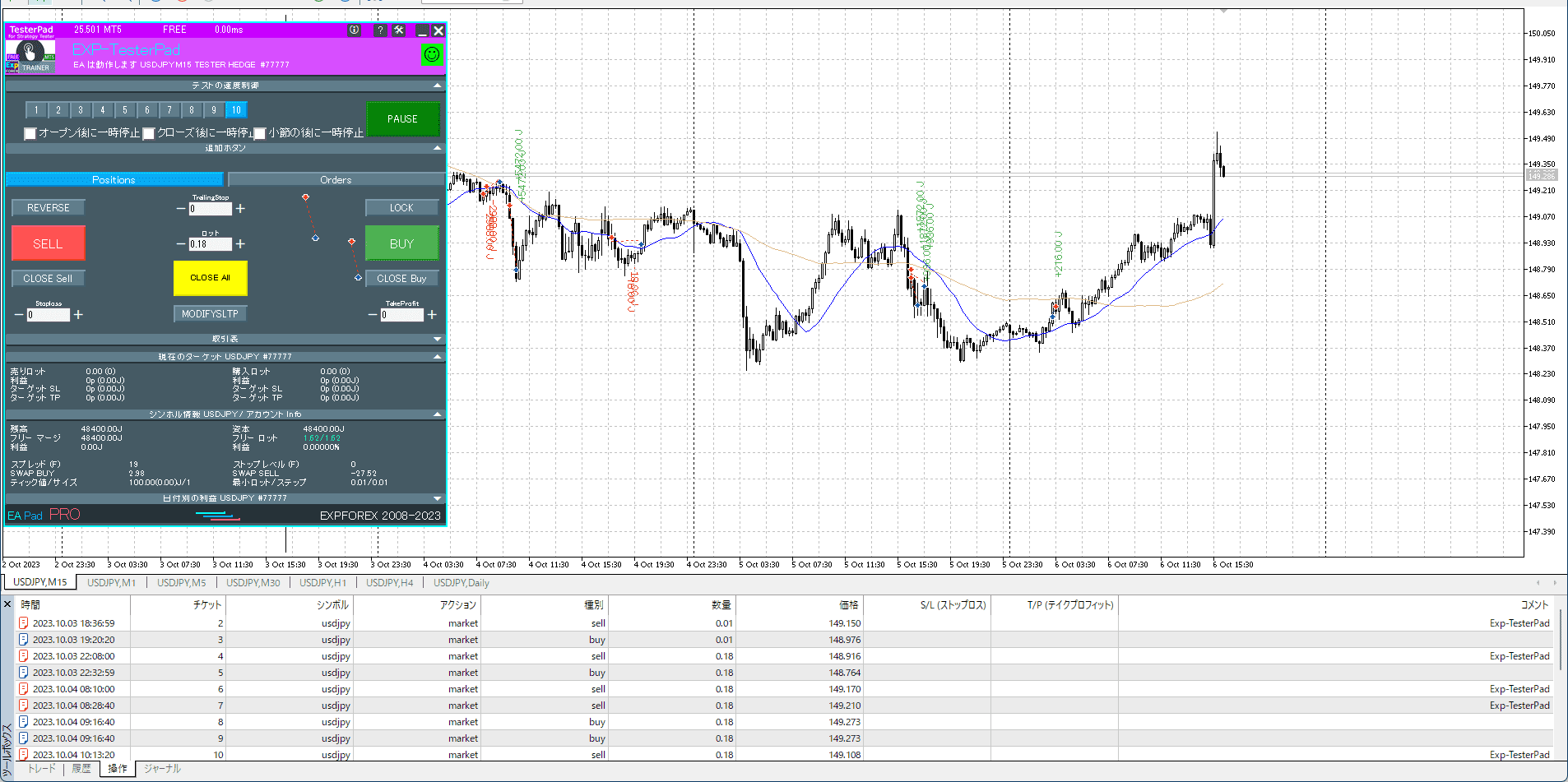Click the TesterPad Trainer logo image
This screenshot has width=1568, height=782.
(x=30, y=57)
